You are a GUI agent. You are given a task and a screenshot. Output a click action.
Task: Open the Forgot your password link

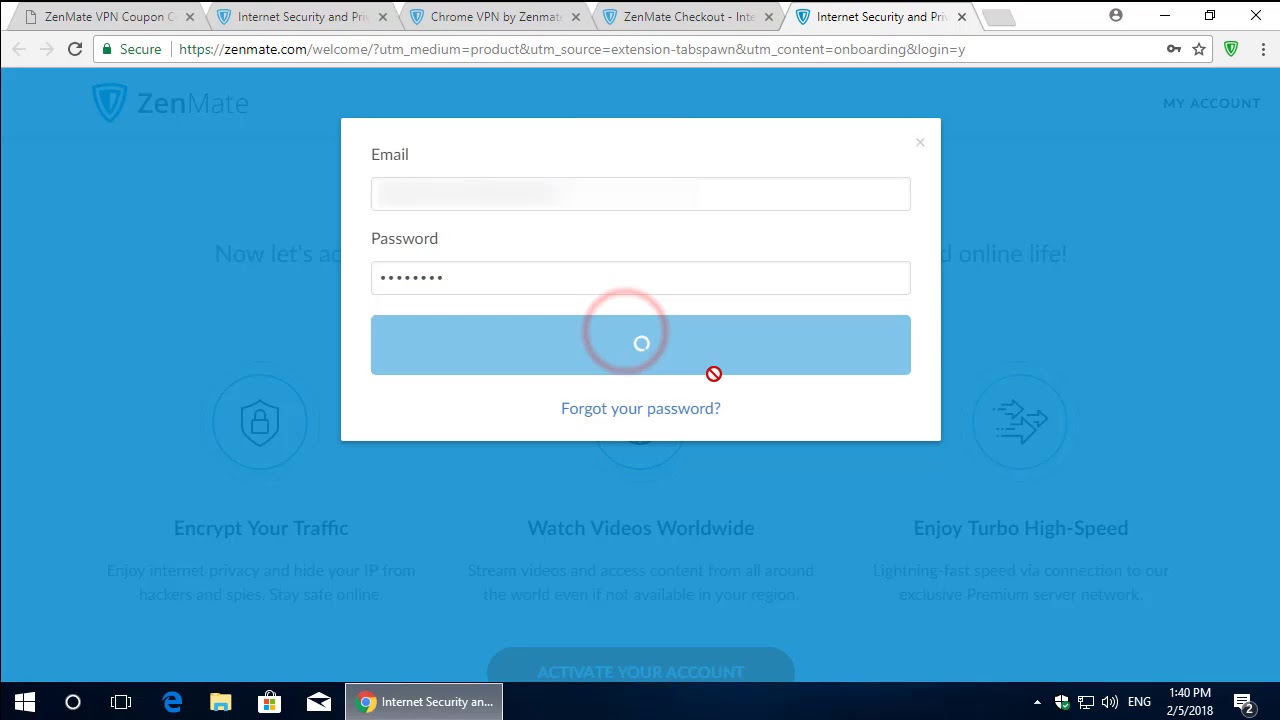pyautogui.click(x=640, y=408)
